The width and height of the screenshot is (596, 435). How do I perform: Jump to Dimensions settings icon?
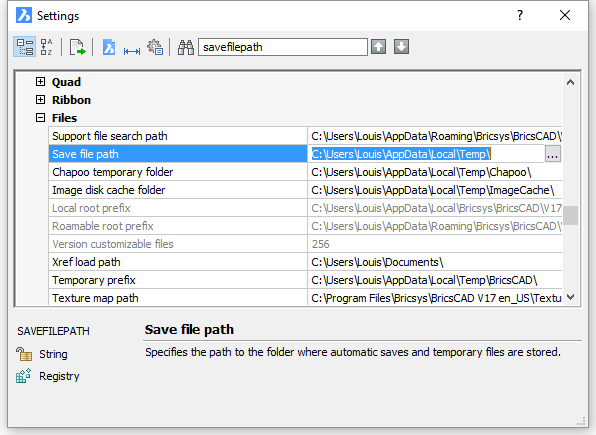132,50
